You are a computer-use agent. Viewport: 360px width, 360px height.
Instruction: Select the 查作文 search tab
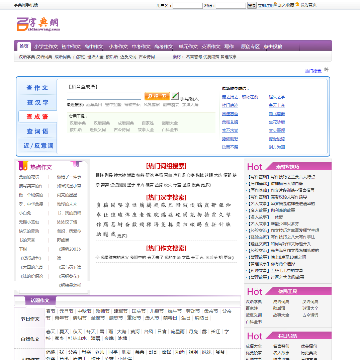coord(38,88)
